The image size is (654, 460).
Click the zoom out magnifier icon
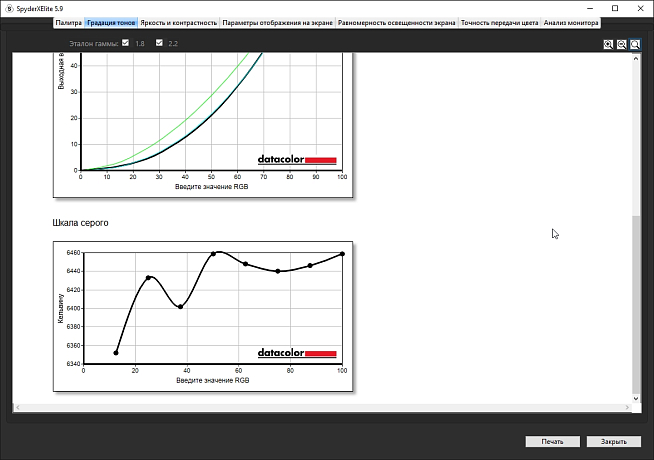pyautogui.click(x=621, y=45)
